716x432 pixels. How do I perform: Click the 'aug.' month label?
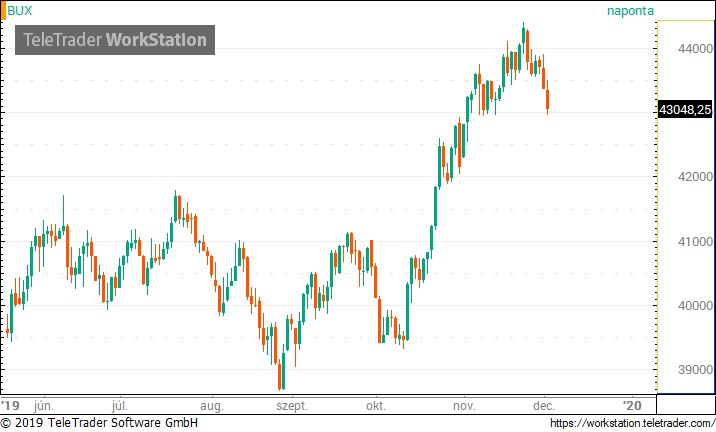pos(212,406)
